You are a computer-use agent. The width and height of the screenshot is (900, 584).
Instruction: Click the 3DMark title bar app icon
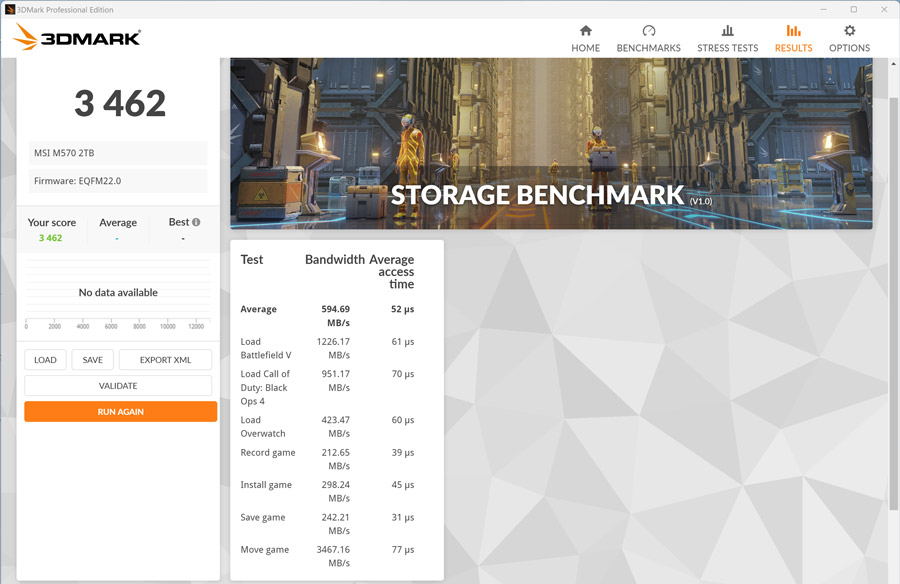(10, 9)
